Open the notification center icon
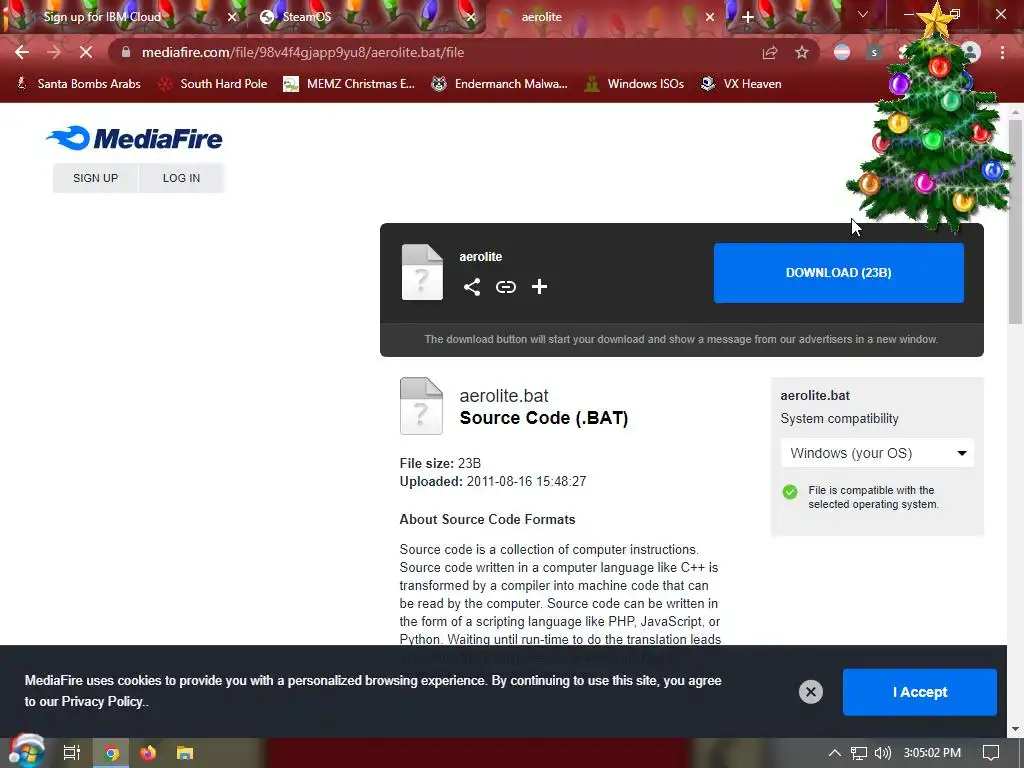1024x768 pixels. pyautogui.click(x=991, y=753)
